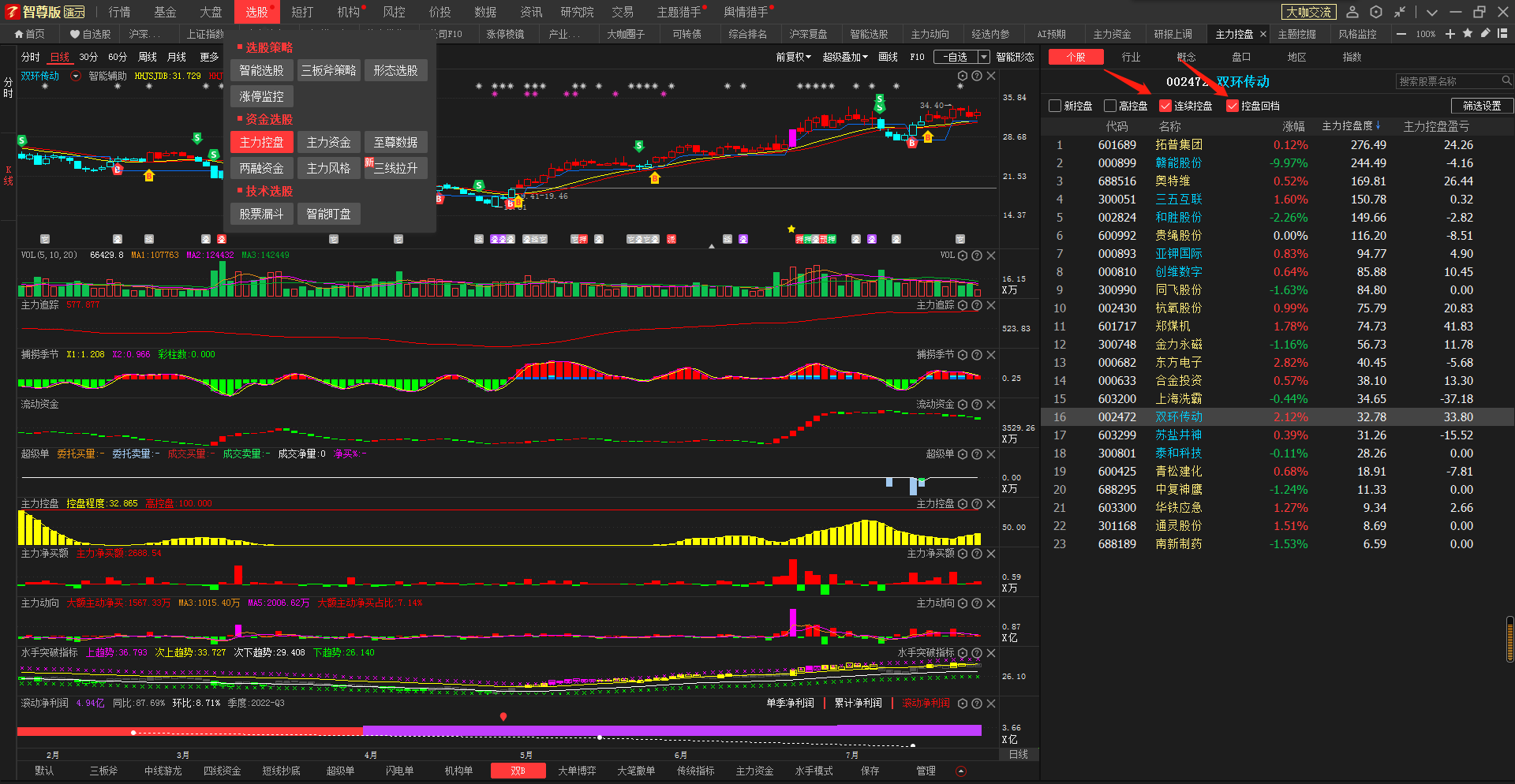Open settings icon of the 主力净买额 panel

click(x=963, y=554)
